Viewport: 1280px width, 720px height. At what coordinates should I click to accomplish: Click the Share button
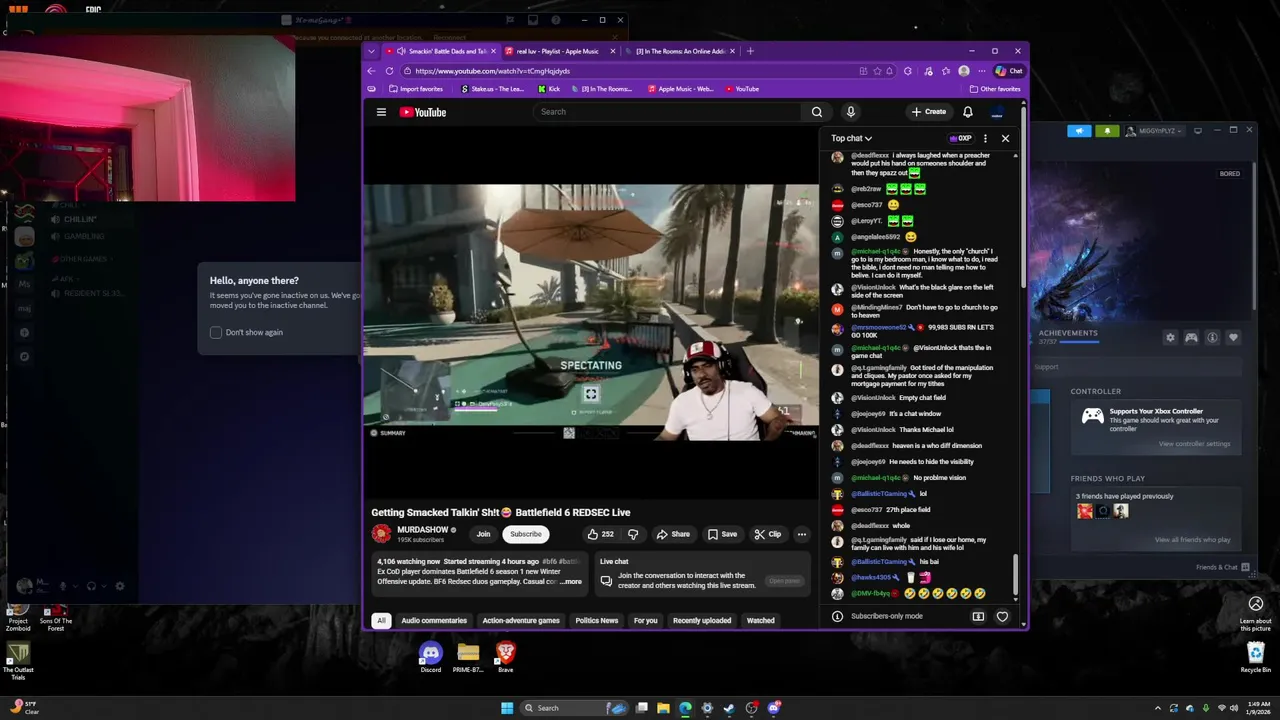[673, 534]
